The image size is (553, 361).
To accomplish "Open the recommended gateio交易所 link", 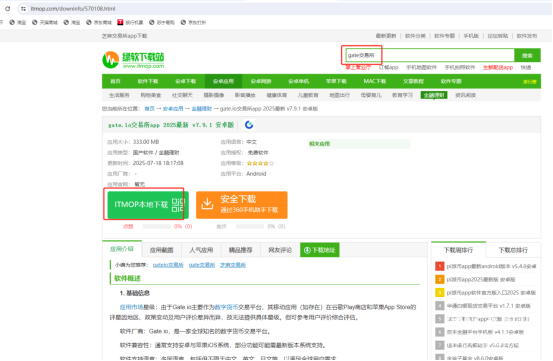I will click(168, 265).
